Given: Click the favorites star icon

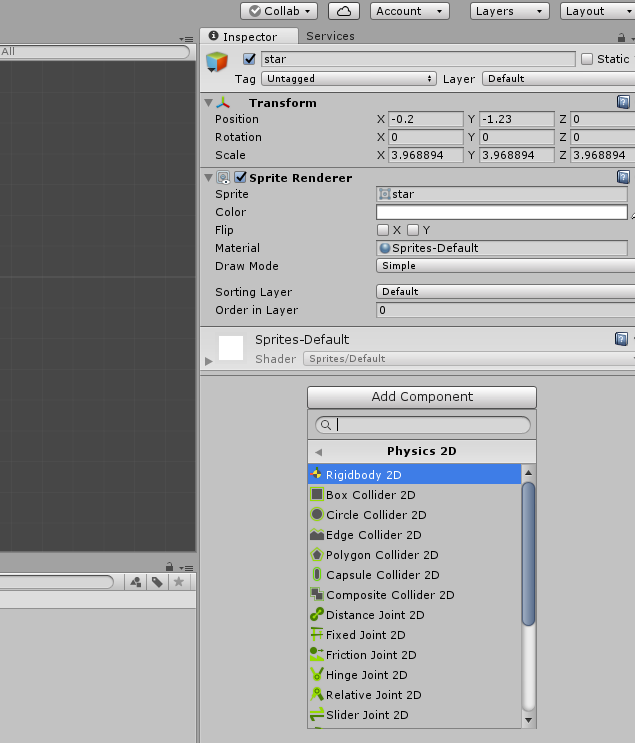Looking at the screenshot, I should (x=178, y=582).
